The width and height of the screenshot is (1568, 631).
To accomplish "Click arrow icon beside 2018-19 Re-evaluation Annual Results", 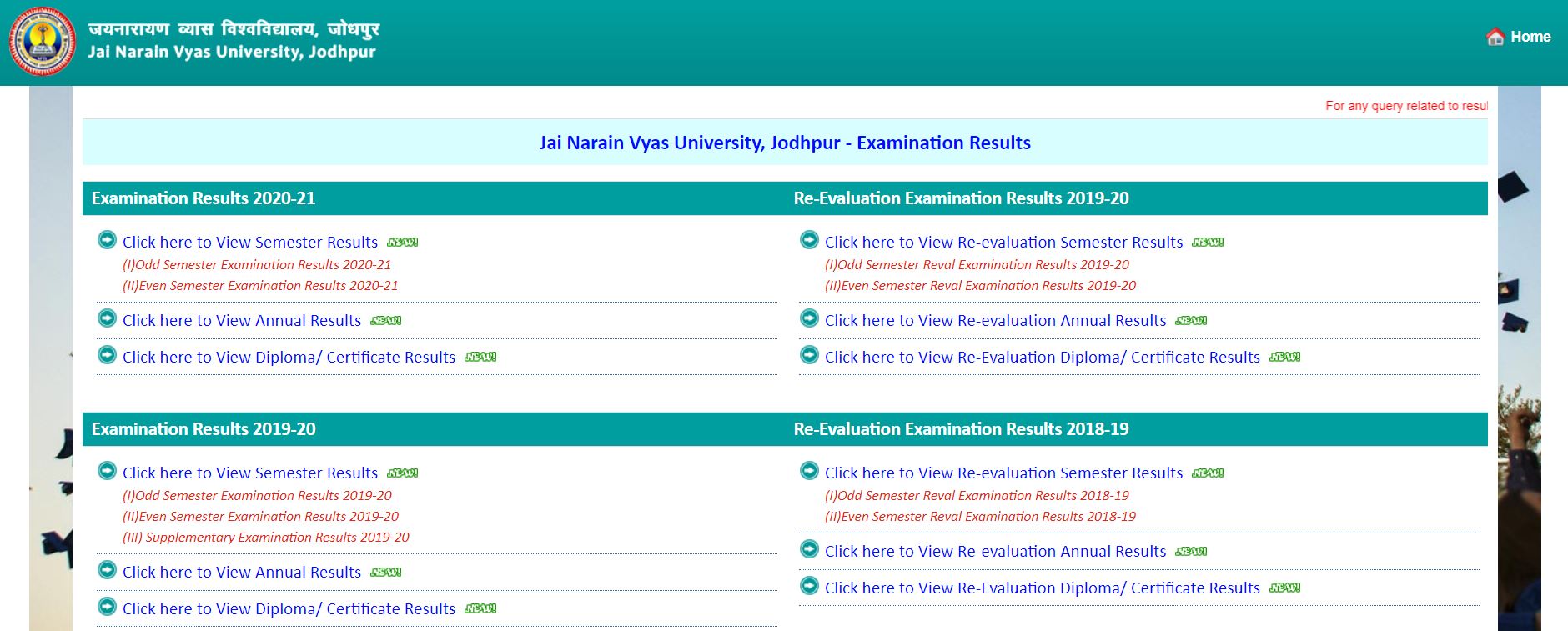I will coord(809,549).
